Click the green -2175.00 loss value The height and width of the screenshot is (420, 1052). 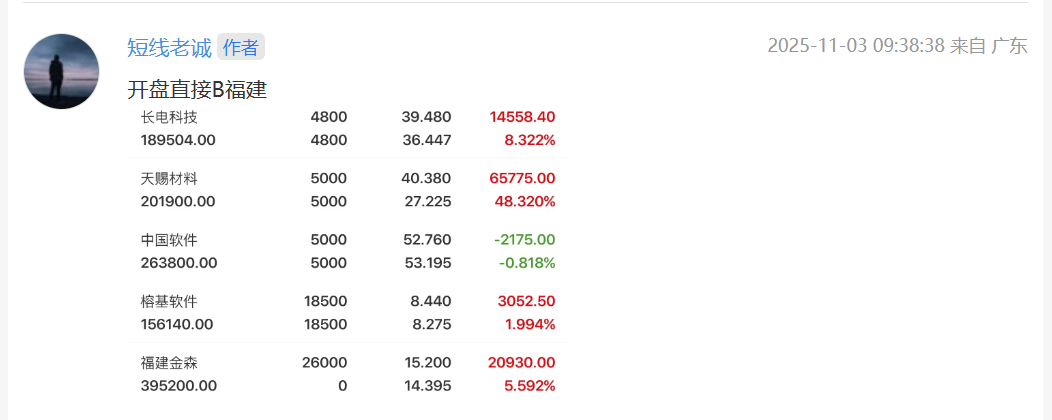click(x=525, y=240)
